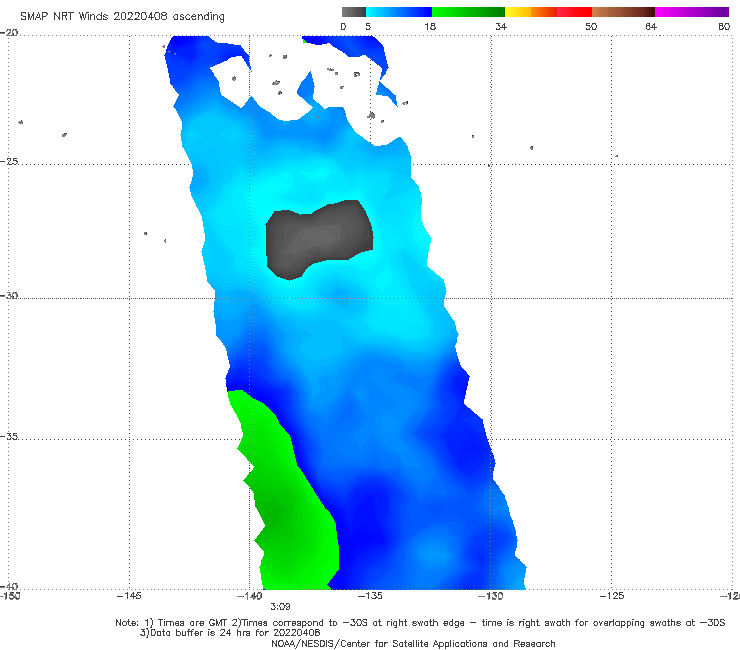This screenshot has width=740, height=650.
Task: Click the magenta 64-80 segment of the color scale
Action: pos(692,12)
